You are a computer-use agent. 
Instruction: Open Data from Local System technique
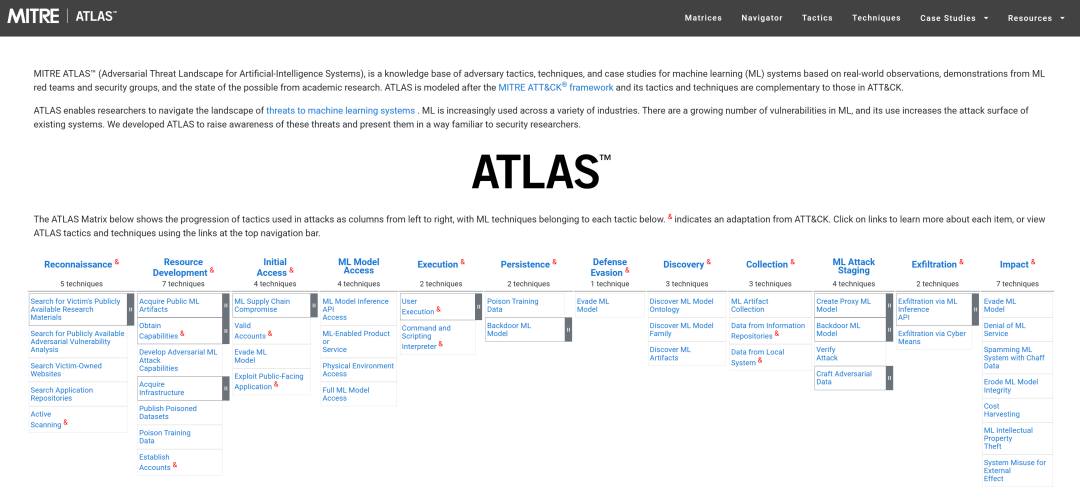click(756, 357)
